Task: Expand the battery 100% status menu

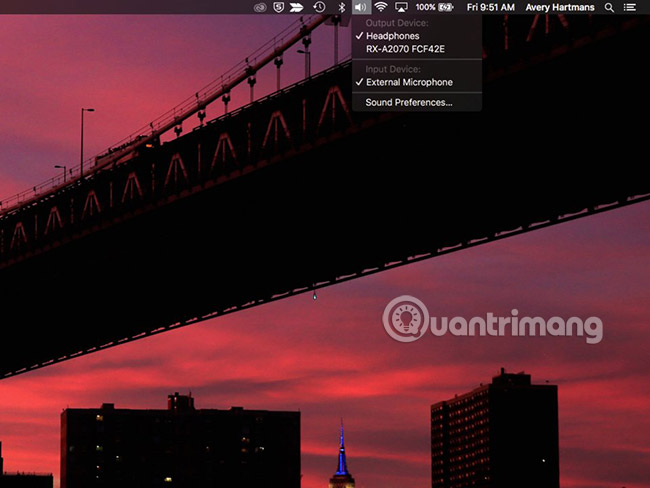Action: (434, 7)
